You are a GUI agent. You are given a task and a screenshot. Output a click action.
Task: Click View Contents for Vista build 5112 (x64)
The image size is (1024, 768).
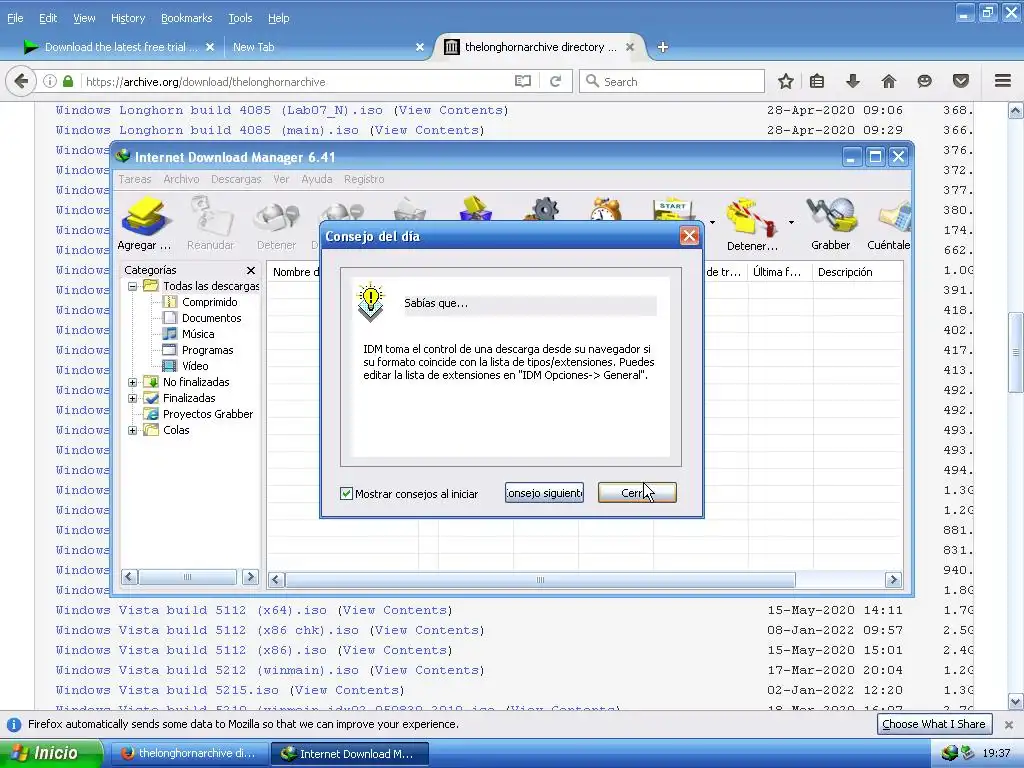[x=395, y=611]
